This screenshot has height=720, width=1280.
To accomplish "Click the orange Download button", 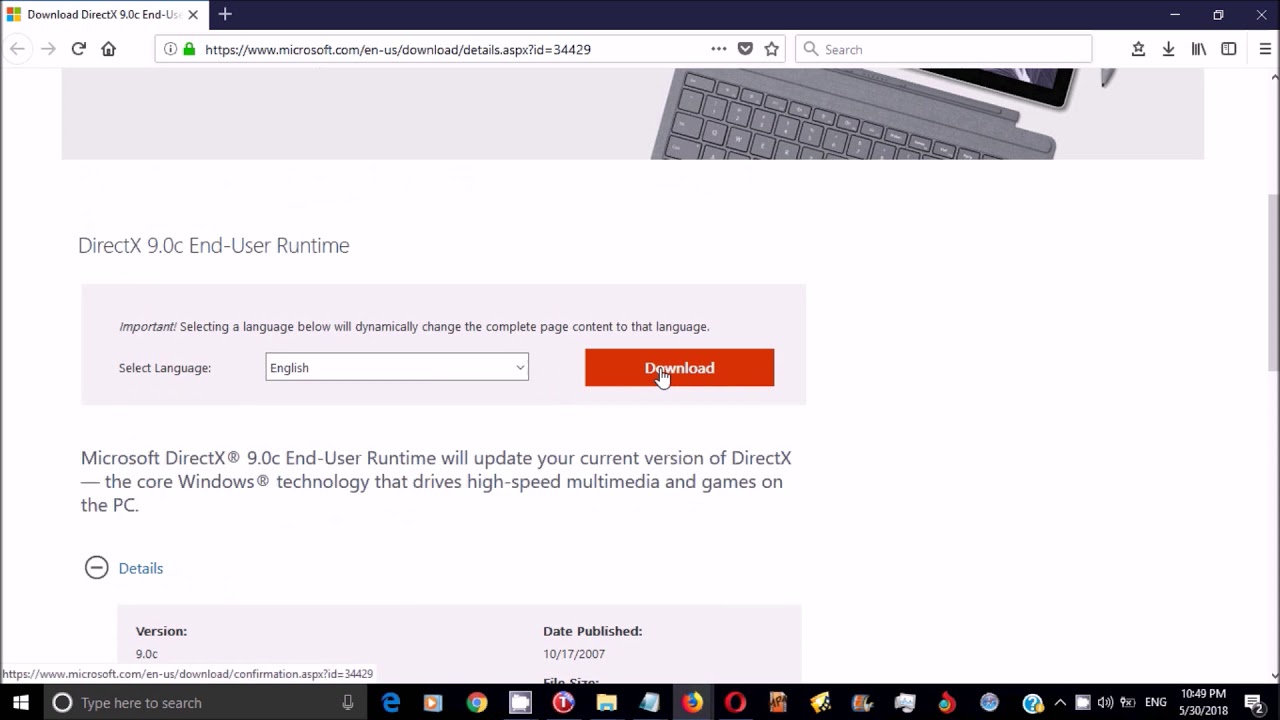I will [x=679, y=368].
